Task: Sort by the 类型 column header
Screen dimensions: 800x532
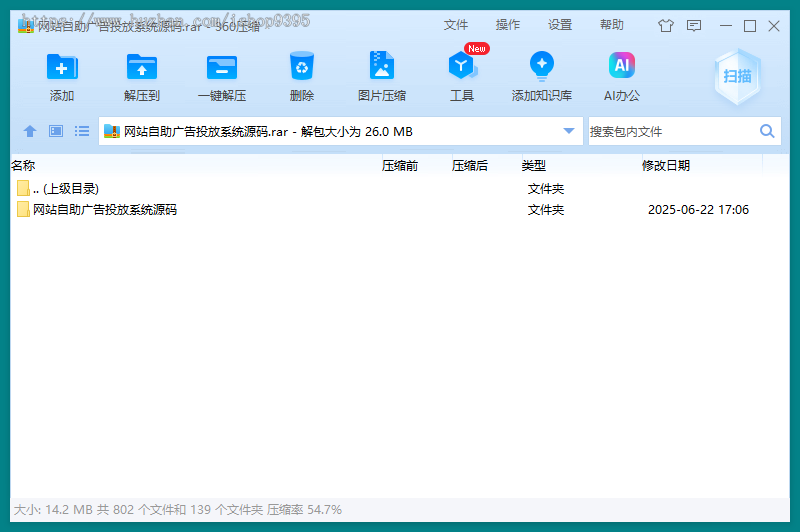Action: (x=534, y=165)
